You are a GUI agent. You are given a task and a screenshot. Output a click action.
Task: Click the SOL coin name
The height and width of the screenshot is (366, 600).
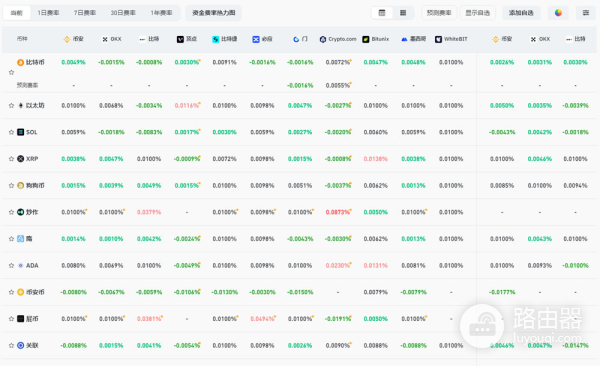[x=32, y=132]
